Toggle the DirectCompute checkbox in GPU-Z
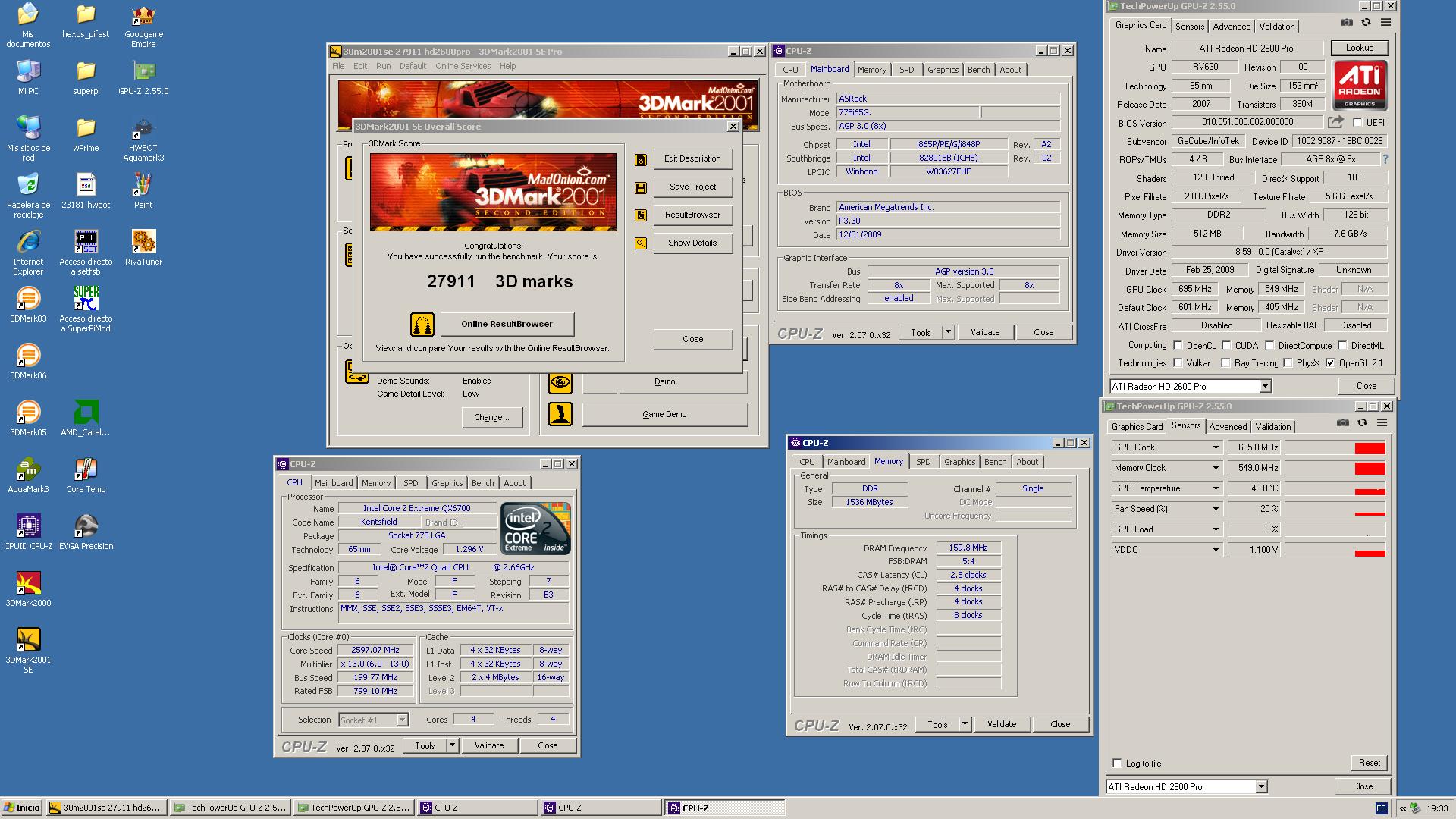 click(x=1269, y=345)
